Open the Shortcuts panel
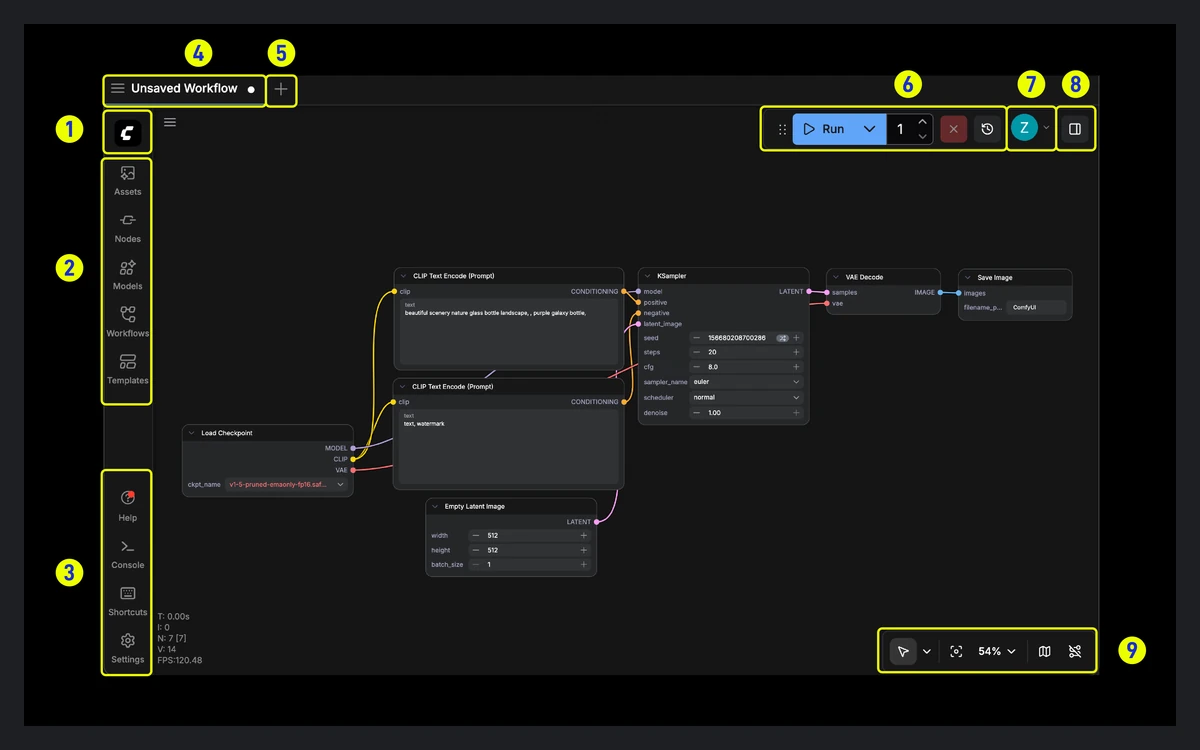Screen dimensions: 1200x750 [x=128, y=600]
